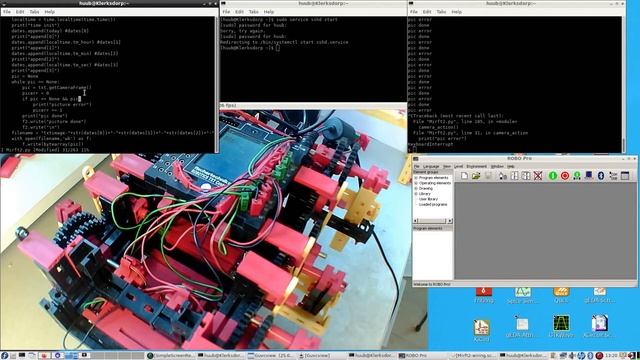Viewport: 640px width, 360px height.
Task: Click the blue computer interface icon in ROBO Pro
Action: point(589,176)
